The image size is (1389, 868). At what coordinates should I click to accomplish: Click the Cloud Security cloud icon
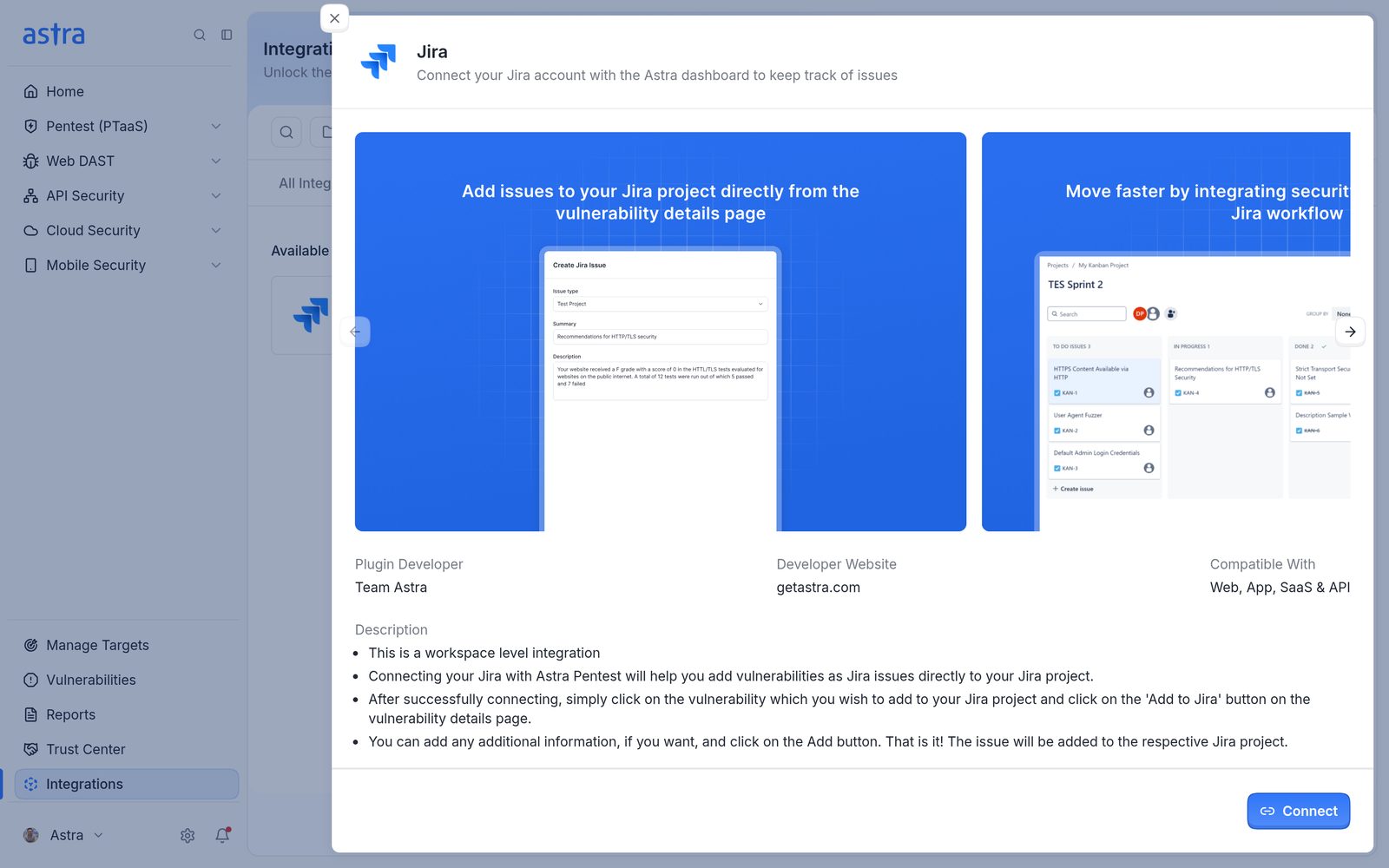(x=31, y=230)
